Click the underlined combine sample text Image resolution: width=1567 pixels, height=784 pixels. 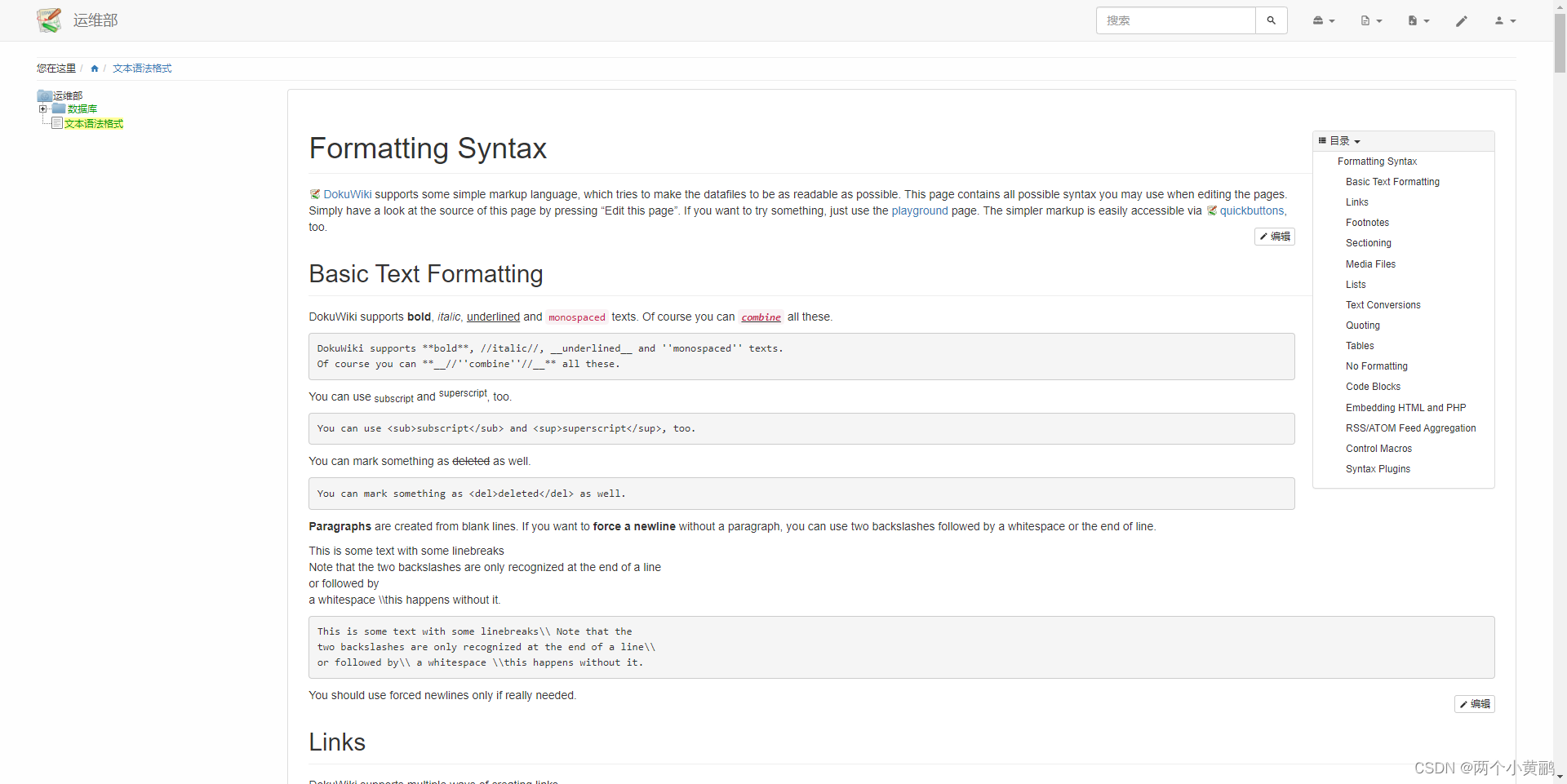761,317
